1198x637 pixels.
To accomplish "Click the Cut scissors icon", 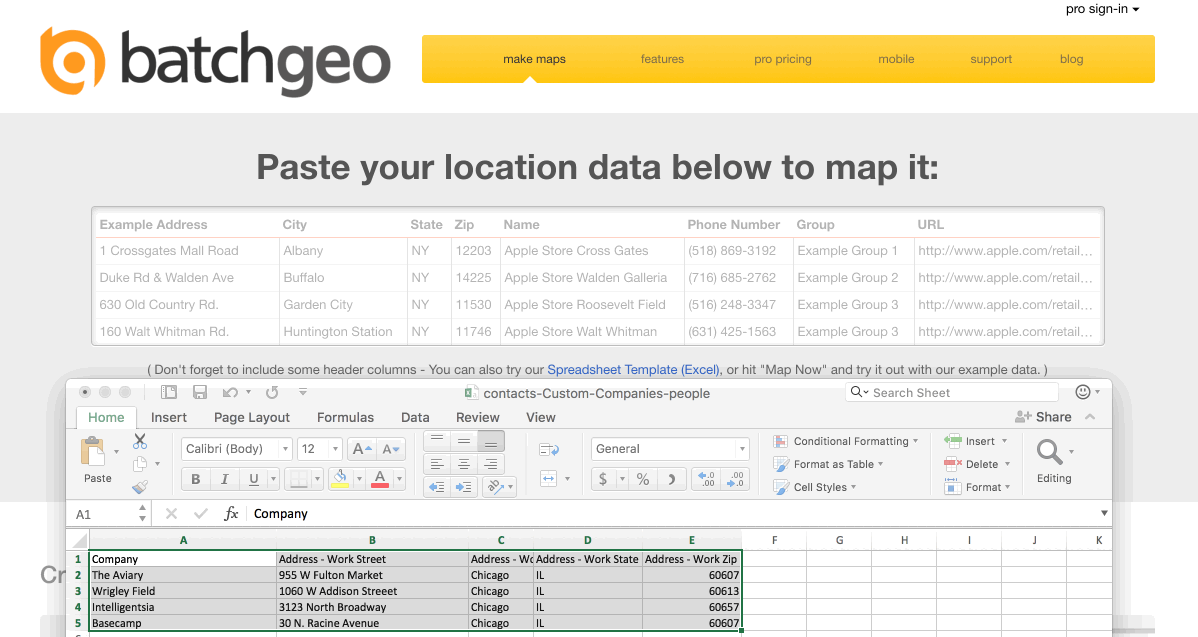I will pyautogui.click(x=140, y=441).
